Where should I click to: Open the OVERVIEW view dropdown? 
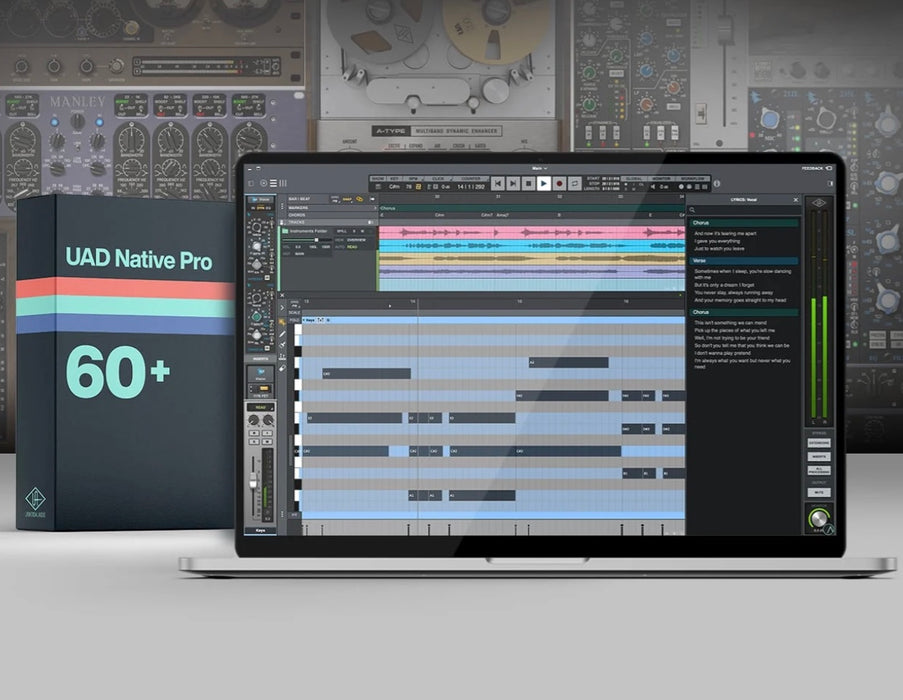coord(356,239)
